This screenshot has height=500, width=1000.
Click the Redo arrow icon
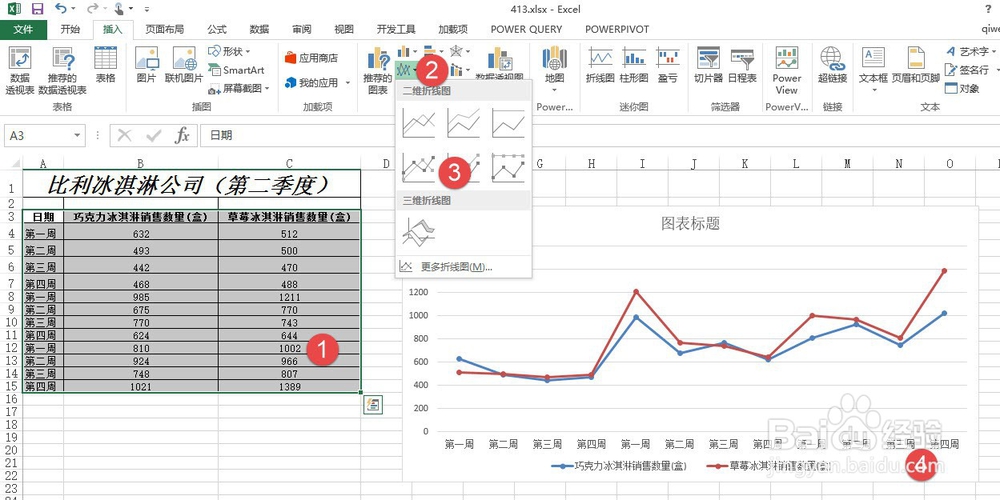pos(92,8)
